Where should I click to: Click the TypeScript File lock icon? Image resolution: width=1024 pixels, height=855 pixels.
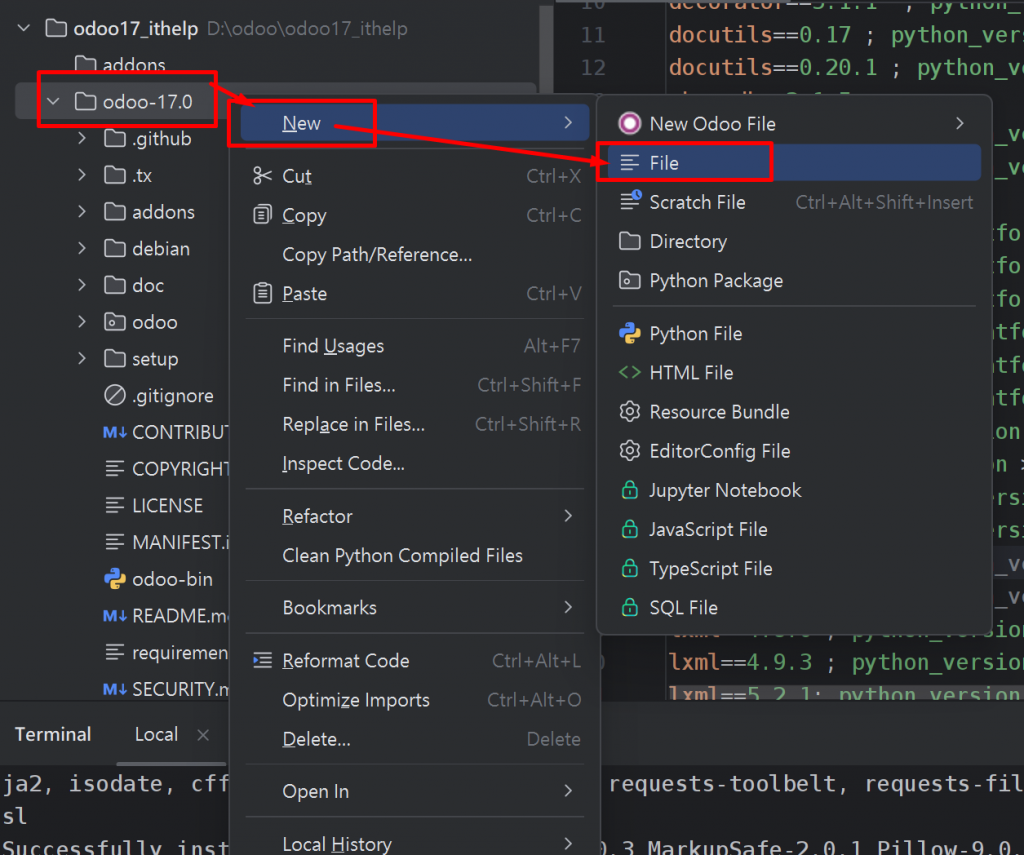[630, 568]
